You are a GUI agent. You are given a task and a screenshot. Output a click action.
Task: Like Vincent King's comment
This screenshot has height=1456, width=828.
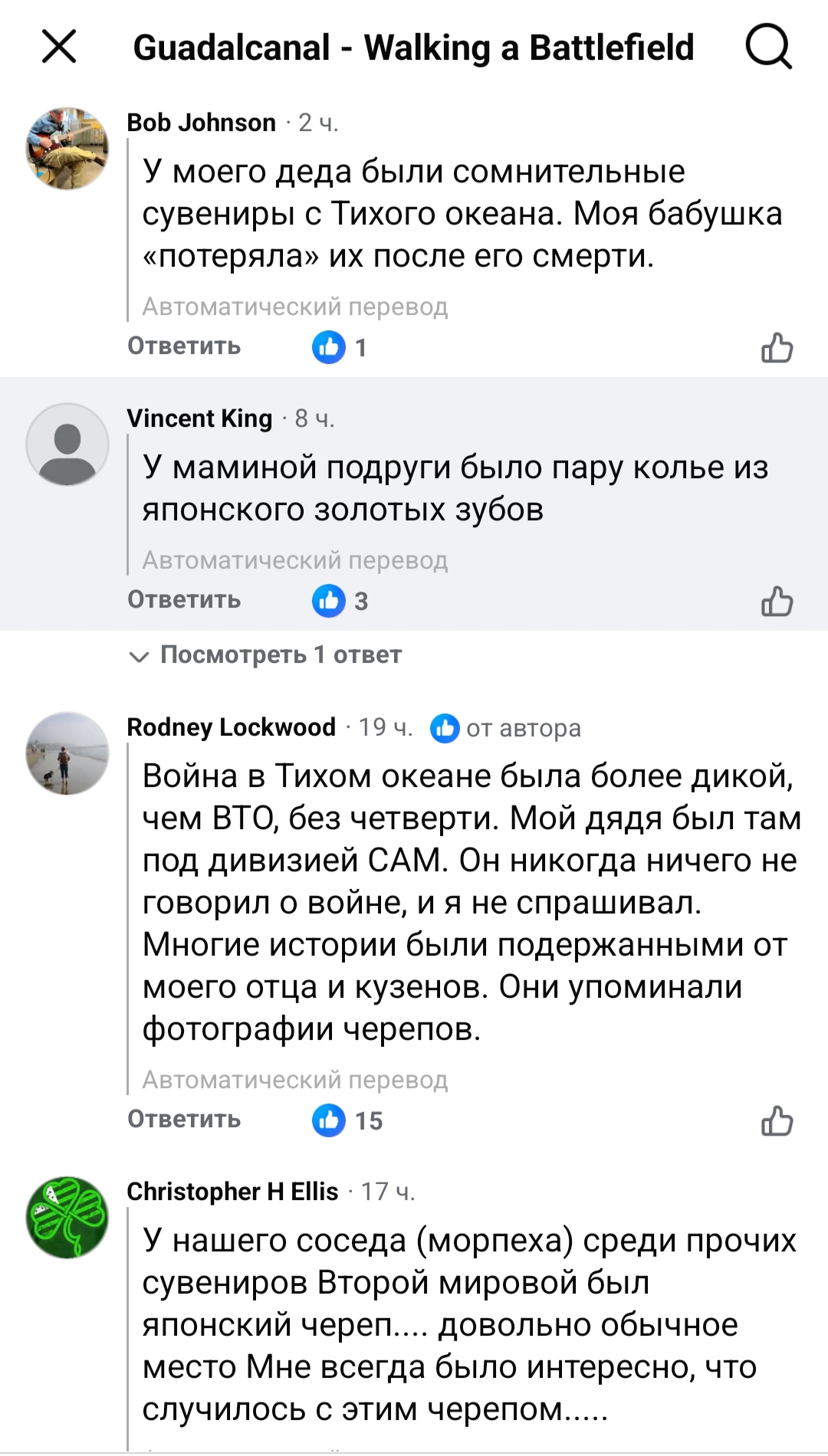(776, 602)
